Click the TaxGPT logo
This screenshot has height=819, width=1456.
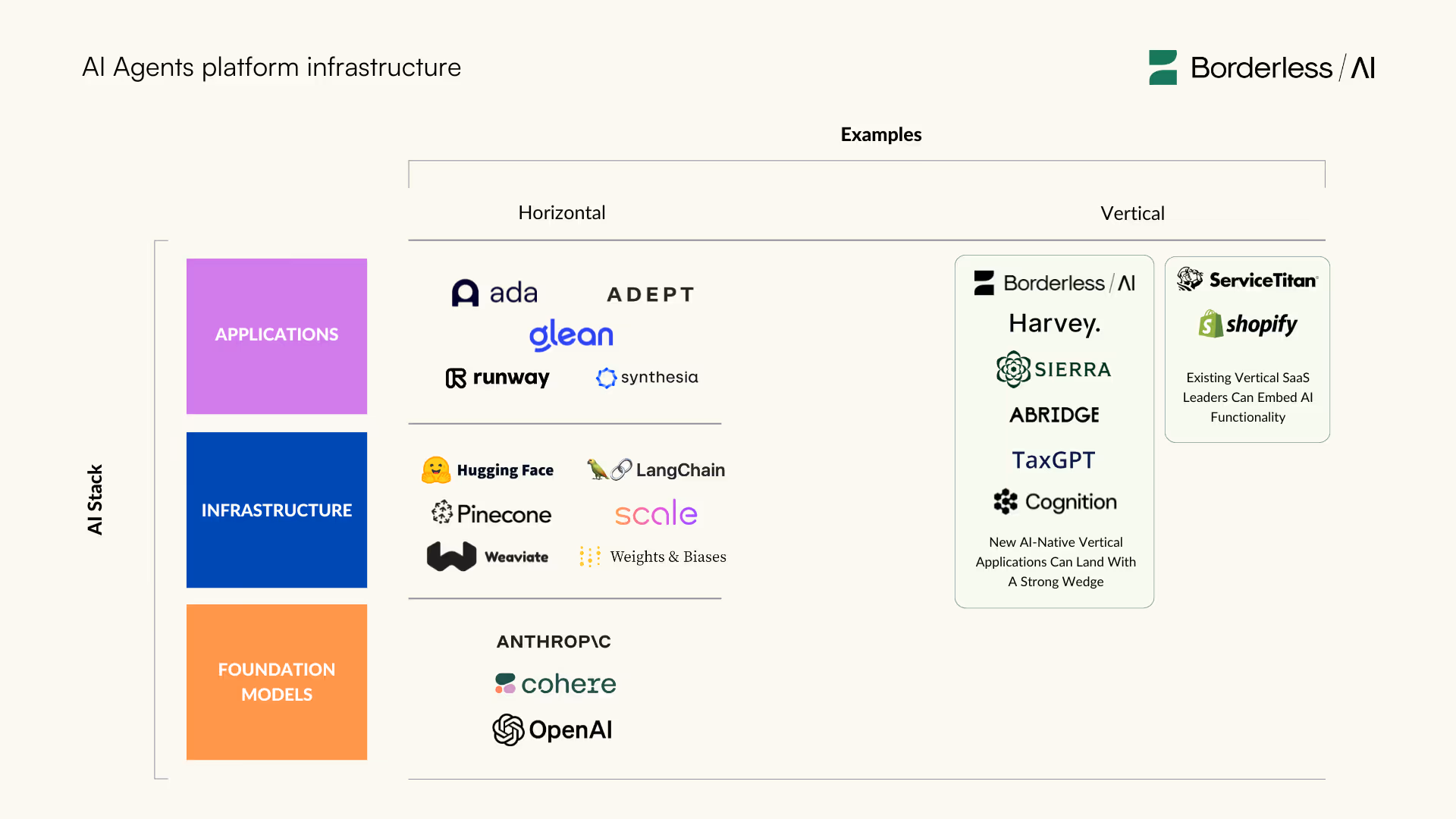tap(1054, 460)
